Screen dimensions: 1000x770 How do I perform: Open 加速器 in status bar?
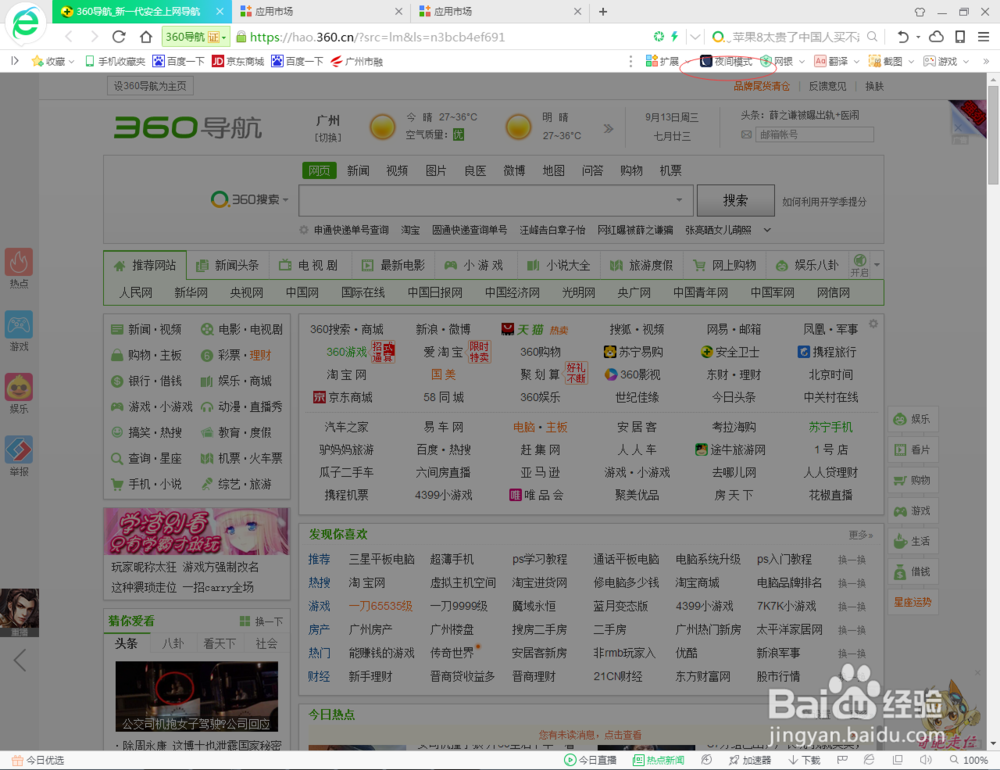[750, 760]
